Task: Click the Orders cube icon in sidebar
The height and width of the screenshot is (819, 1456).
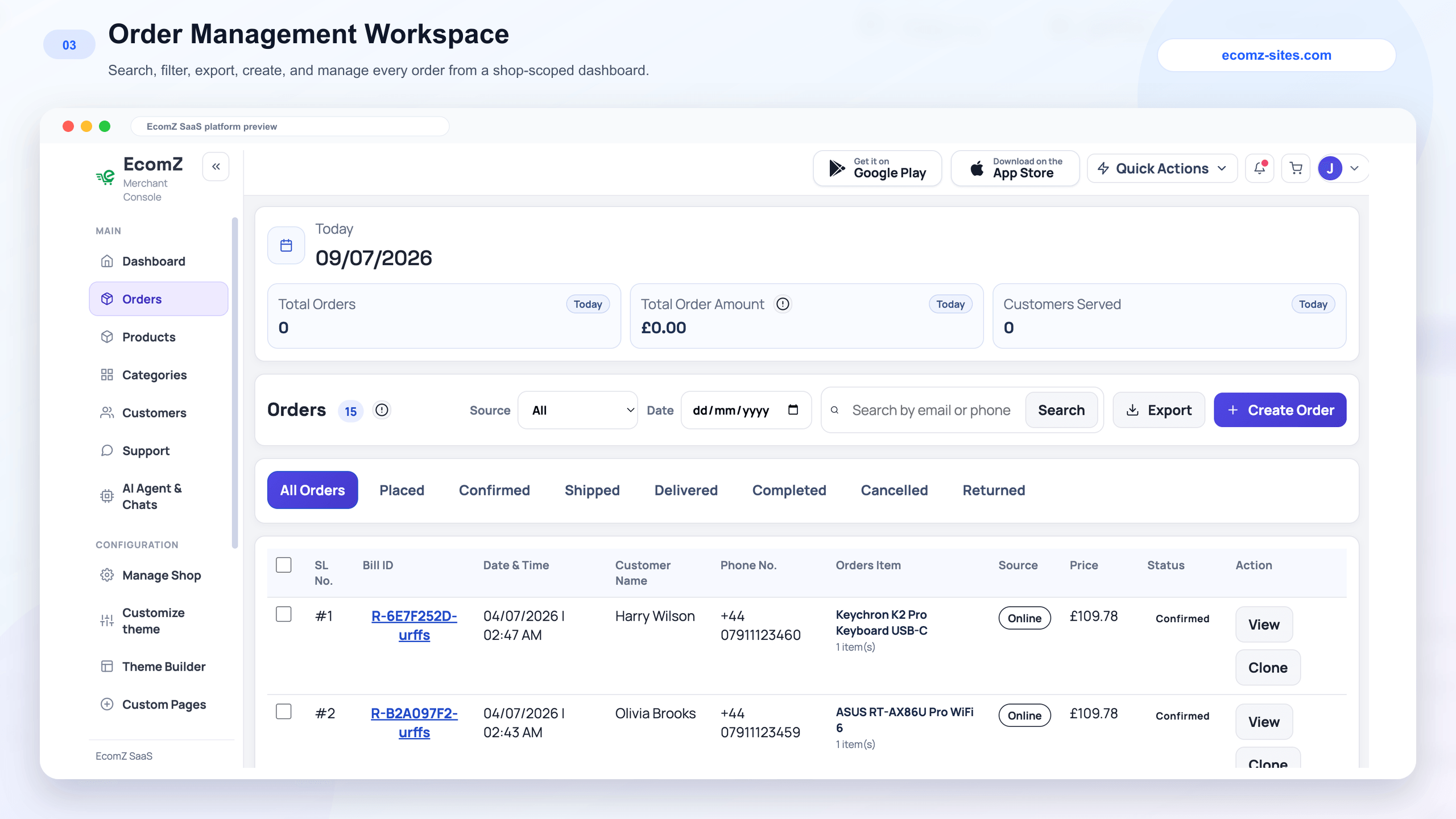Action: coord(107,299)
